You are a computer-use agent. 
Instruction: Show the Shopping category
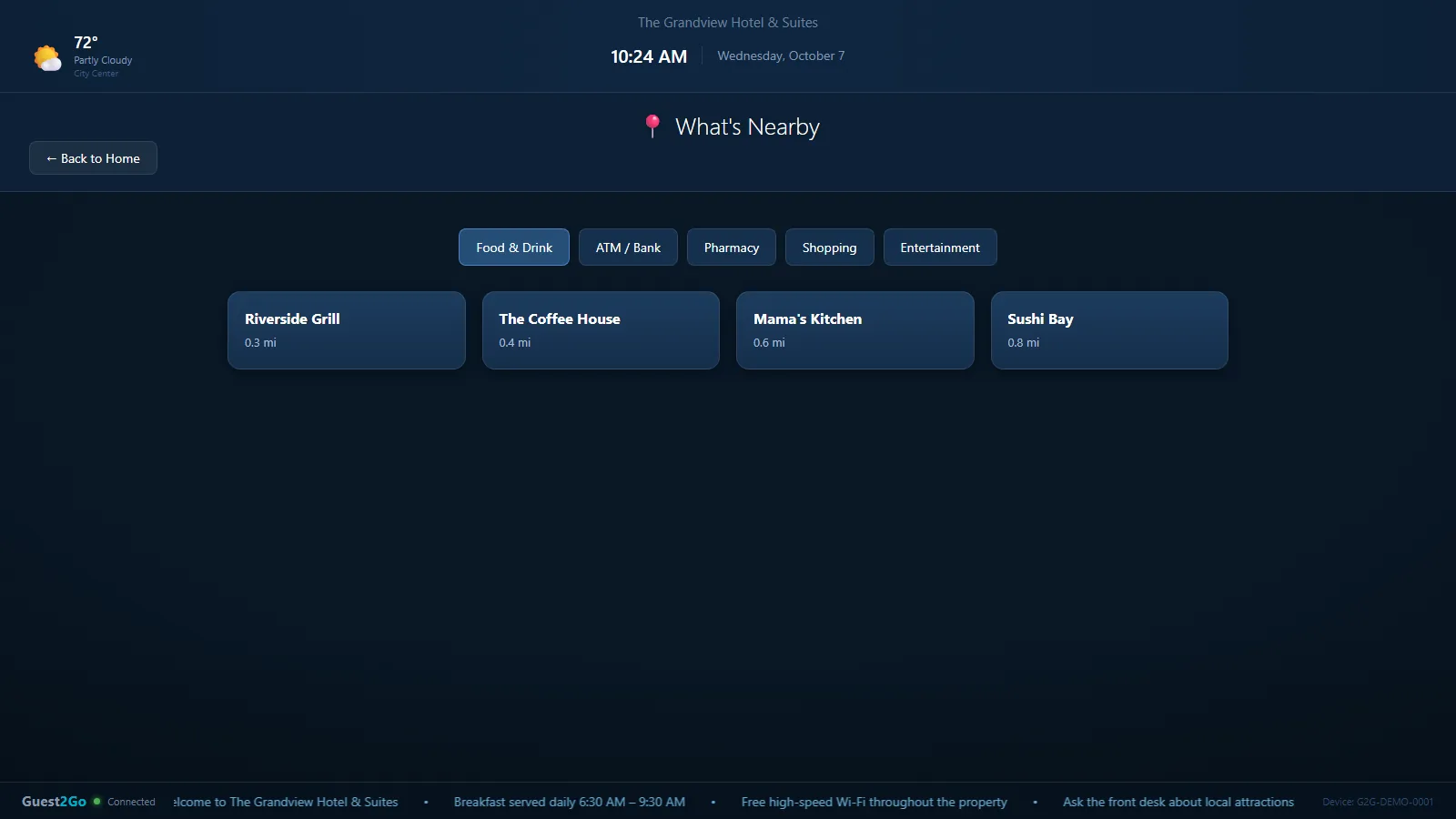[x=829, y=248]
